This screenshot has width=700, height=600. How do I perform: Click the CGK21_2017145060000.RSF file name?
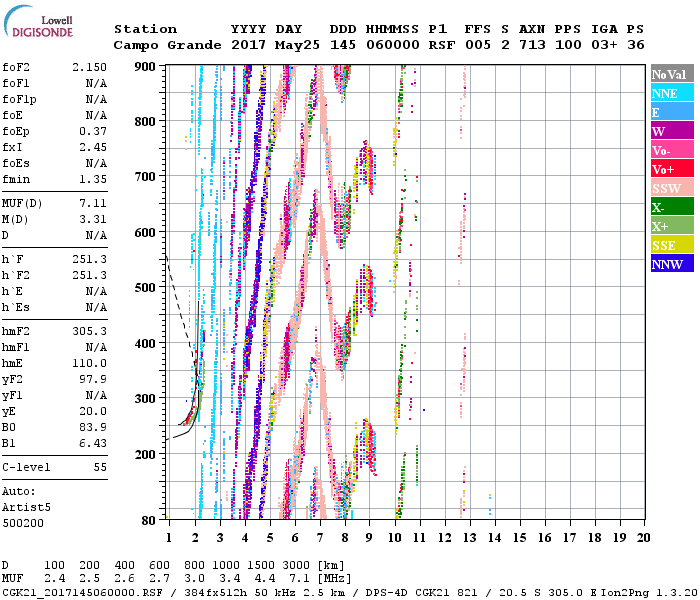pyautogui.click(x=82, y=592)
